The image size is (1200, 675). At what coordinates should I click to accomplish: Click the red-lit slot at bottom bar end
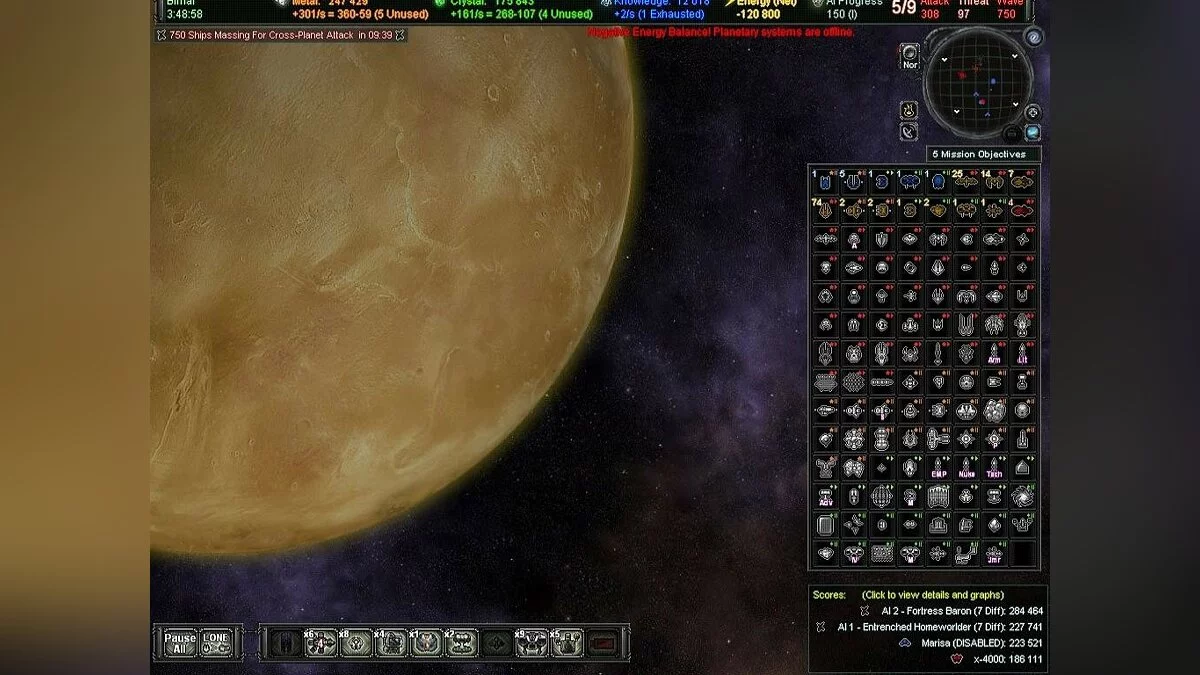601,643
